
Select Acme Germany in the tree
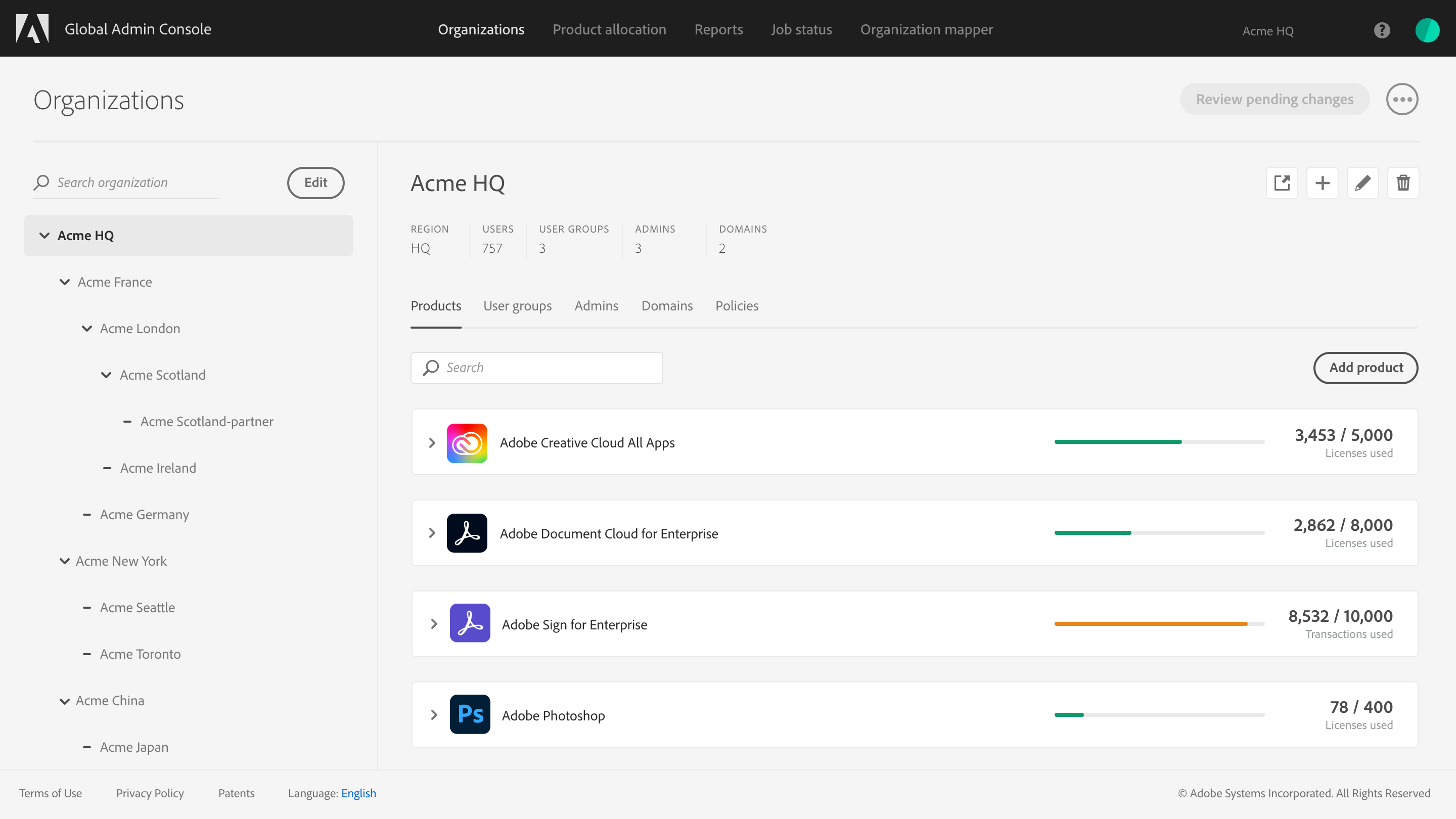(144, 515)
